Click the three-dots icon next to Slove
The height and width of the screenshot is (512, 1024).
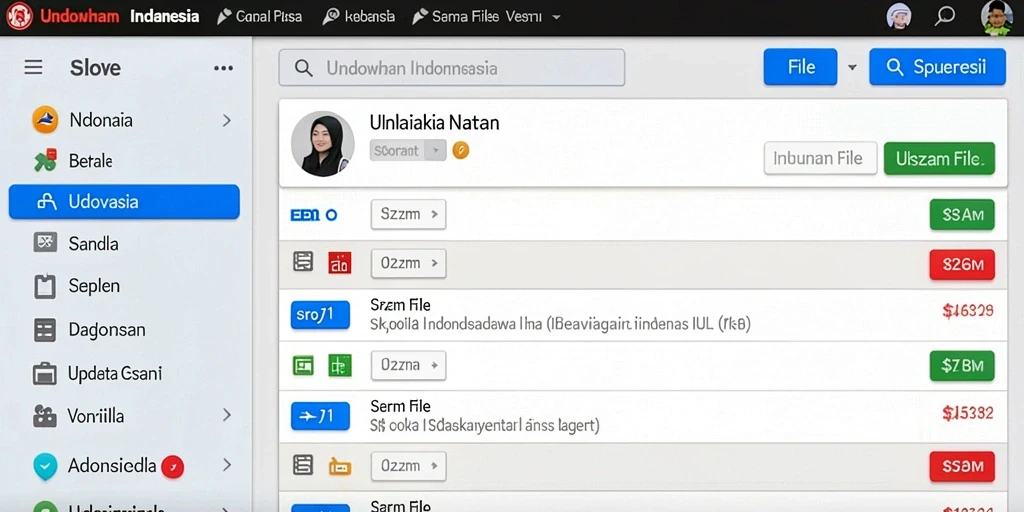tap(223, 68)
